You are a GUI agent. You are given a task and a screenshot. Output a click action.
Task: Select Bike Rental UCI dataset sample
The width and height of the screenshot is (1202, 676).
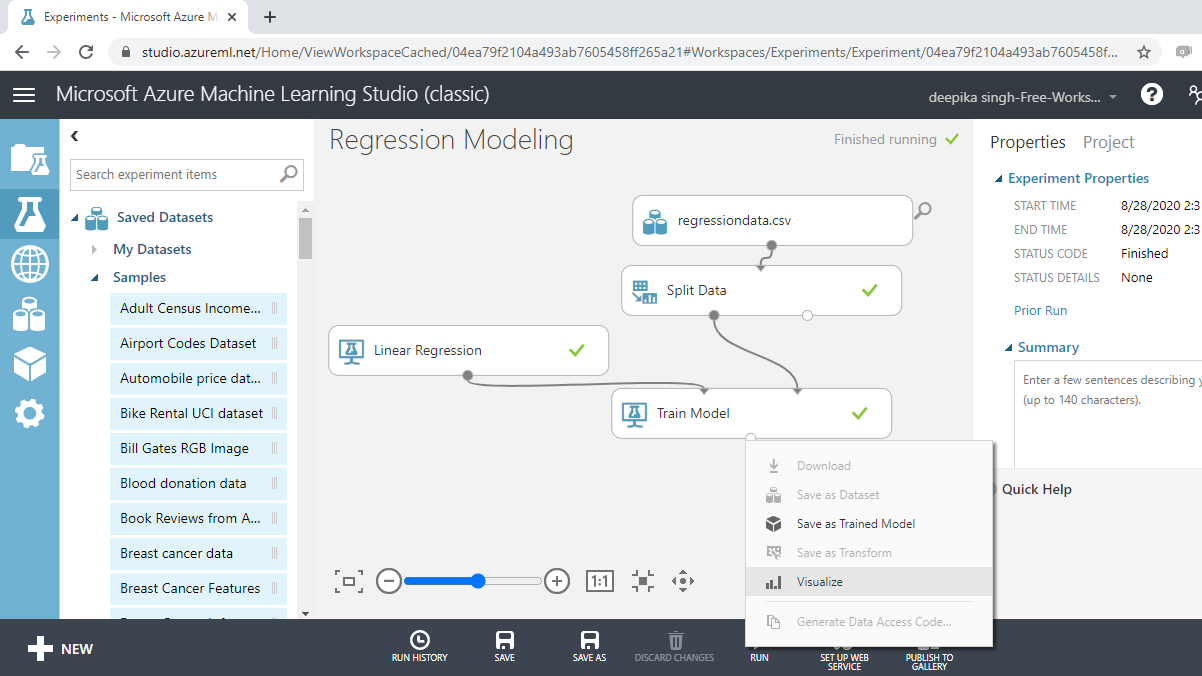click(199, 413)
